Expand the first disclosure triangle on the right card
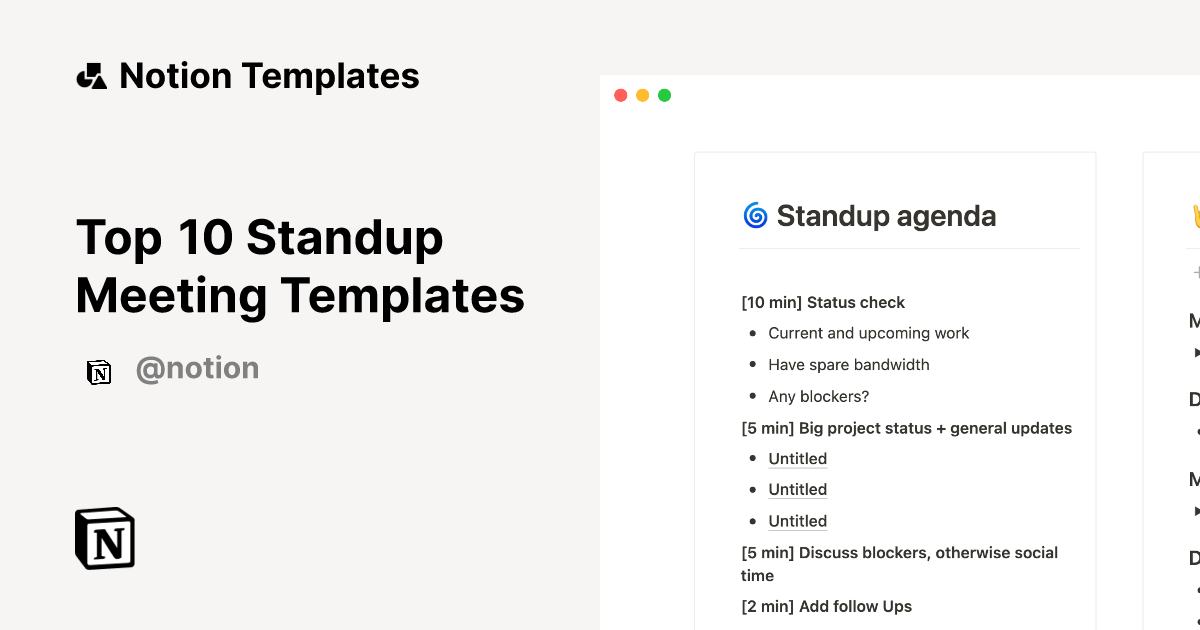The image size is (1200, 630). [1197, 351]
